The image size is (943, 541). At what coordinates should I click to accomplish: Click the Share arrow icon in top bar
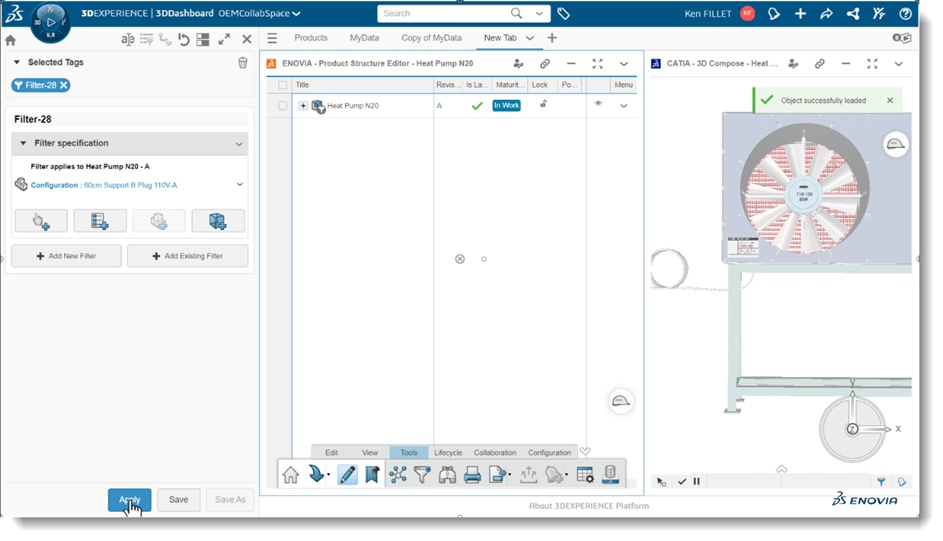tap(826, 13)
